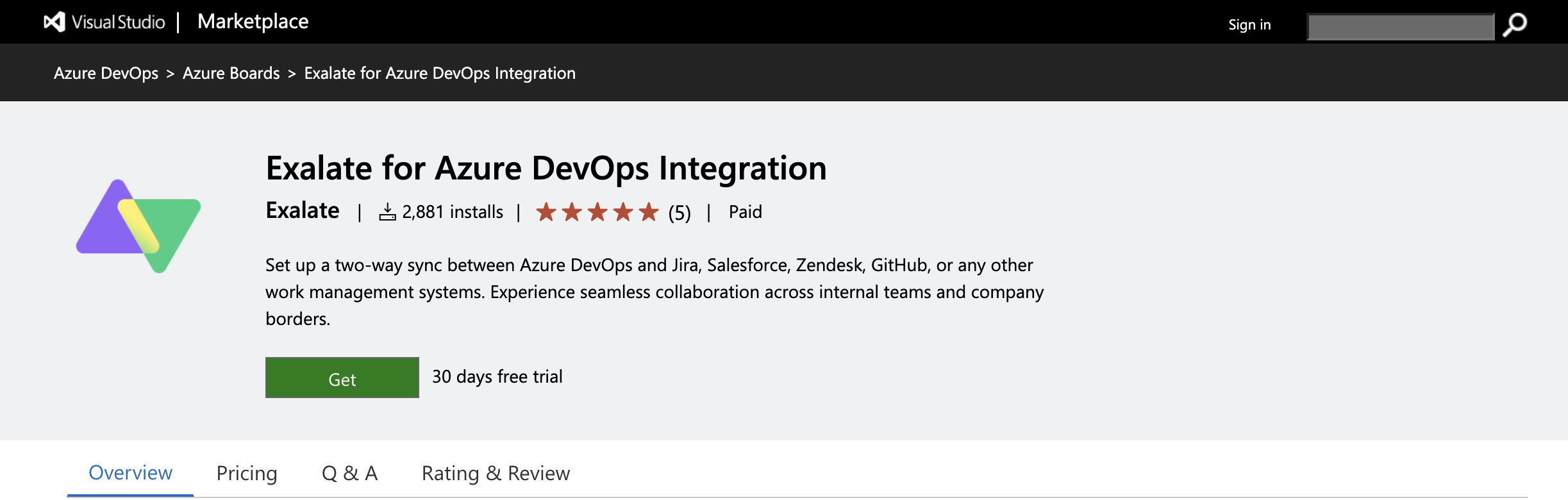The height and width of the screenshot is (500, 1568).
Task: Open the Rating & Review tab
Action: point(496,473)
